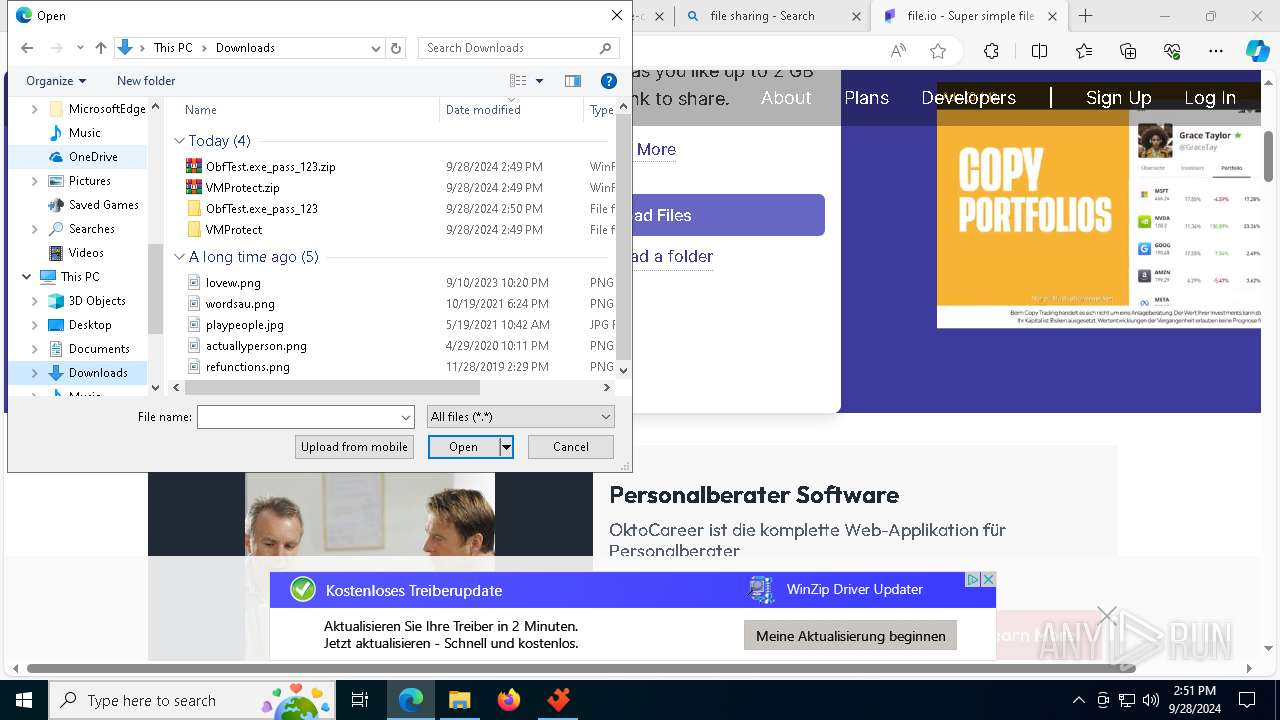Image resolution: width=1280 pixels, height=720 pixels.
Task: Expand the address bar path dropdown
Action: click(x=376, y=48)
